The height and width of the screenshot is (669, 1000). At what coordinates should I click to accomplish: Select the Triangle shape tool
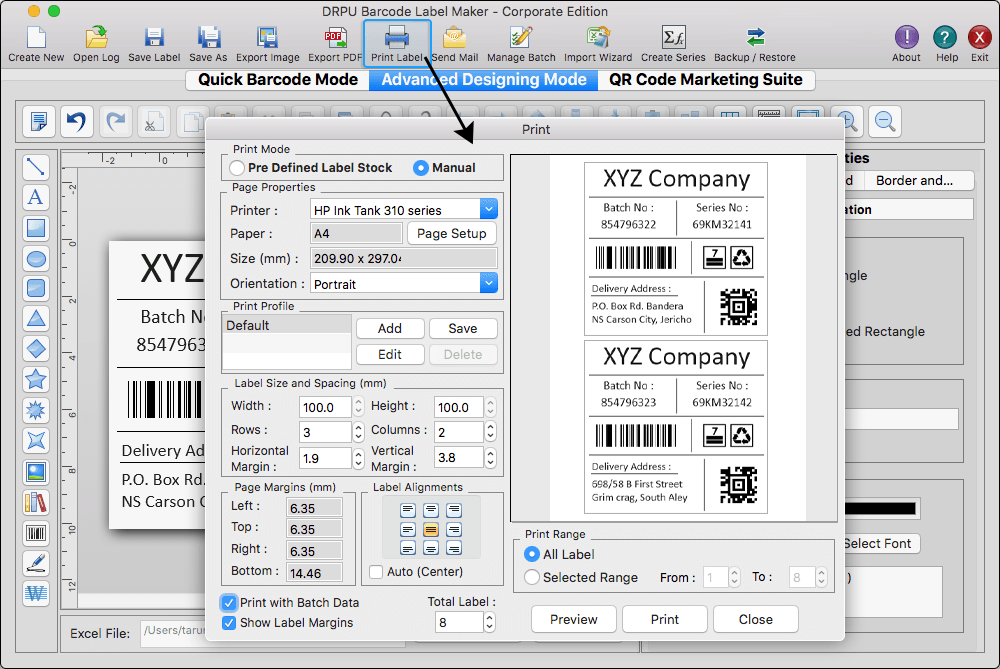point(36,319)
